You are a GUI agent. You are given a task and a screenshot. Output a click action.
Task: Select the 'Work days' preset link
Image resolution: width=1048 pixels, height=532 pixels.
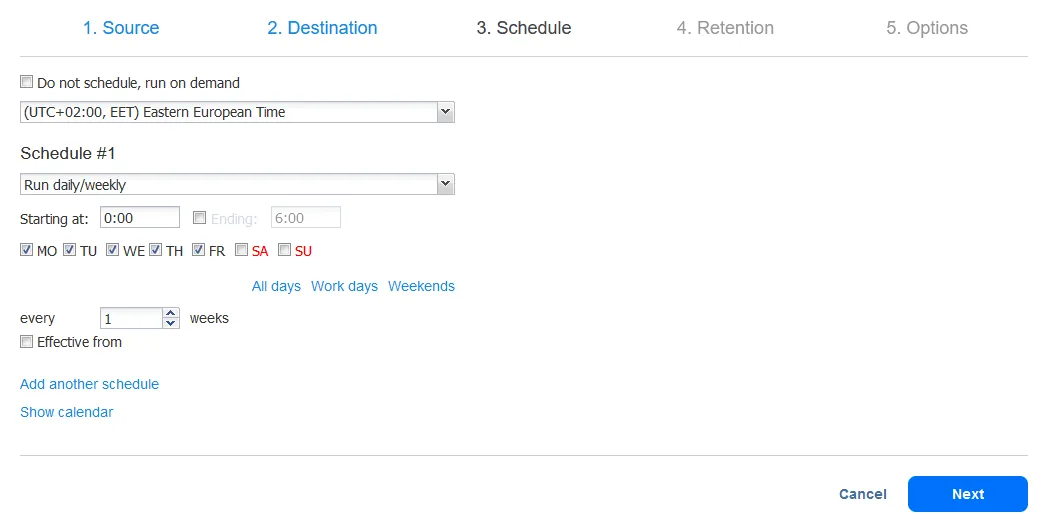pos(344,286)
